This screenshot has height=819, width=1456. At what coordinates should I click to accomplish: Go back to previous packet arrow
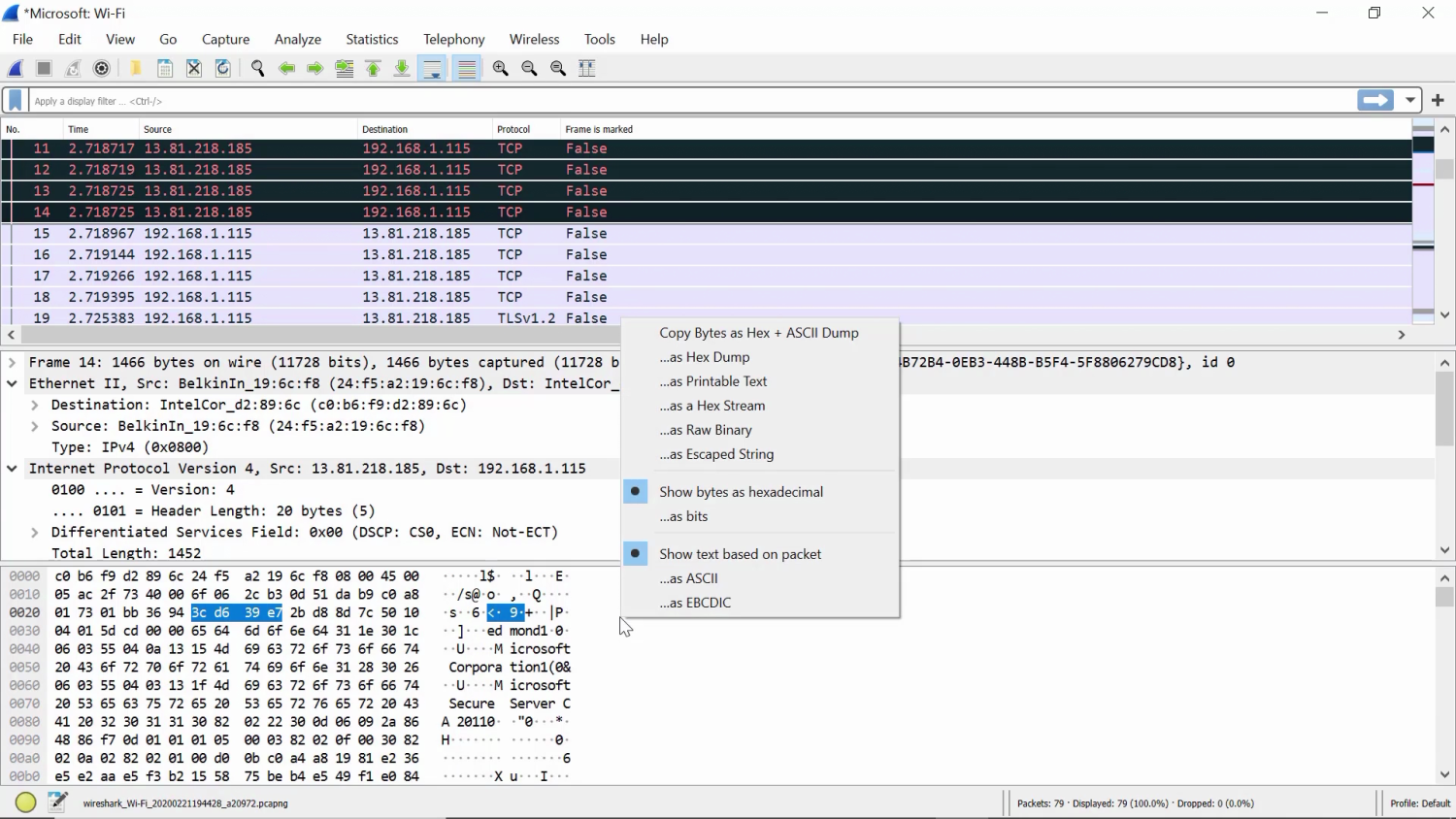point(286,68)
